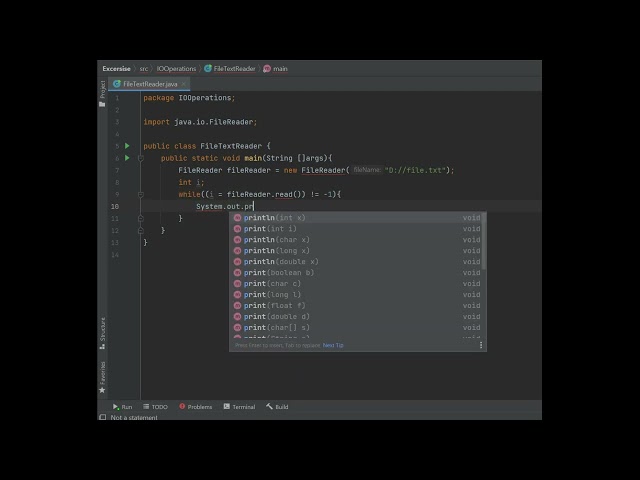Open the Run tool window
The height and width of the screenshot is (480, 640).
(122, 407)
